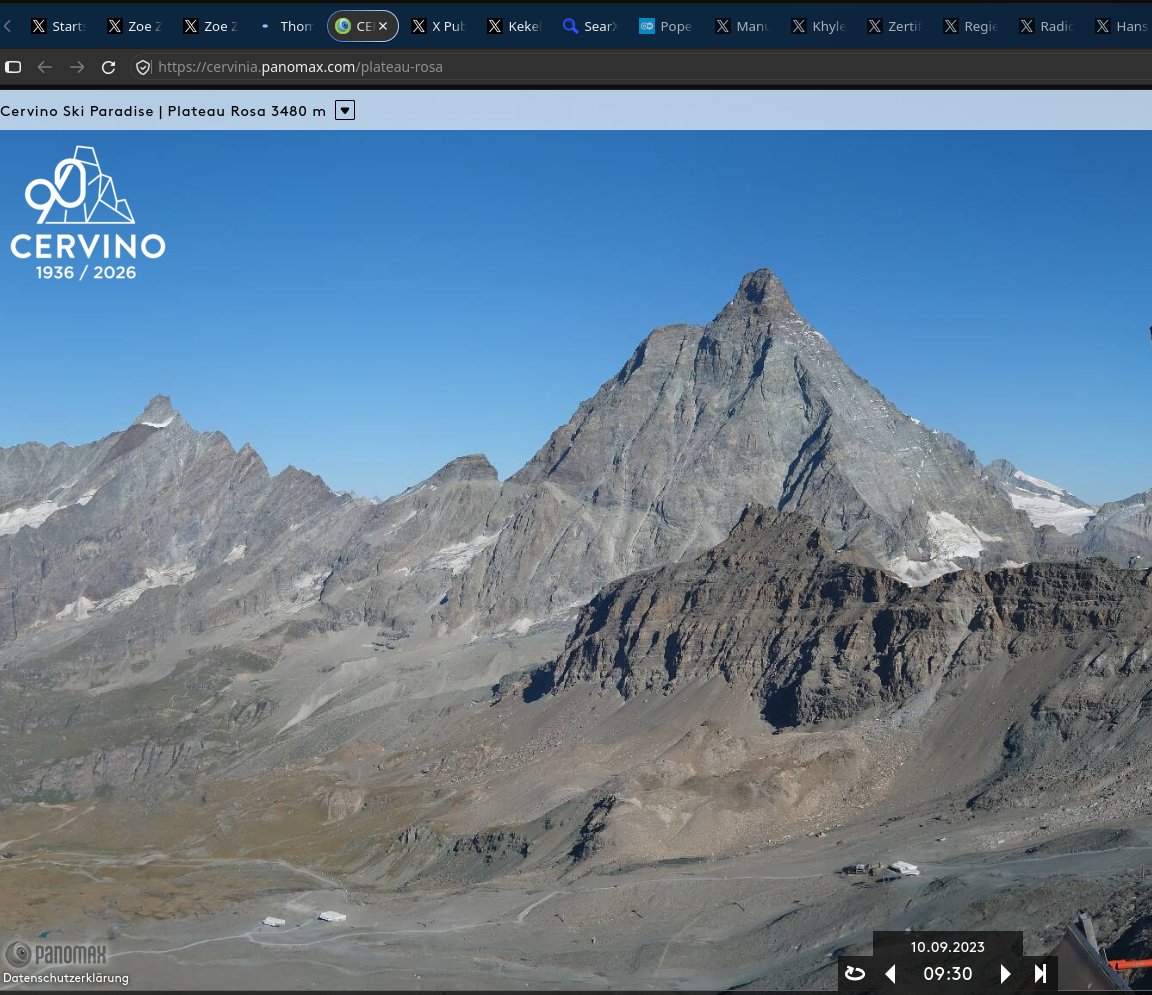Image resolution: width=1152 pixels, height=995 pixels.
Task: Reload the page
Action: tap(109, 68)
